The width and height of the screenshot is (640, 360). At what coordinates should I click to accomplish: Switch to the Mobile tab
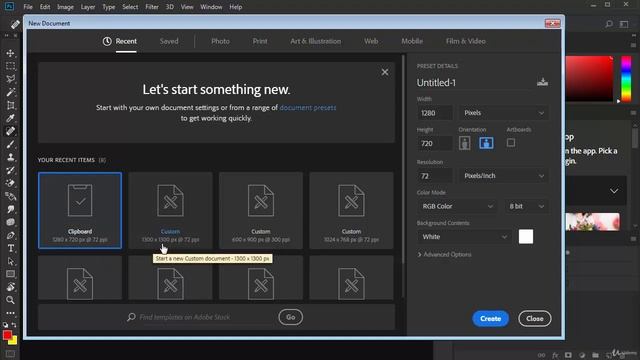pos(412,41)
